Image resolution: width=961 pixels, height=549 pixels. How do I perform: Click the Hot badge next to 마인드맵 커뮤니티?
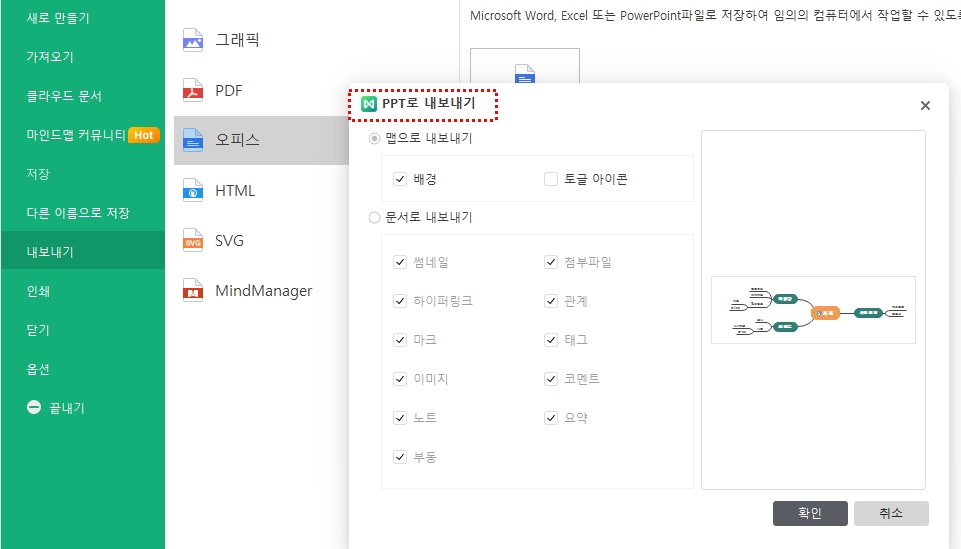click(x=143, y=135)
